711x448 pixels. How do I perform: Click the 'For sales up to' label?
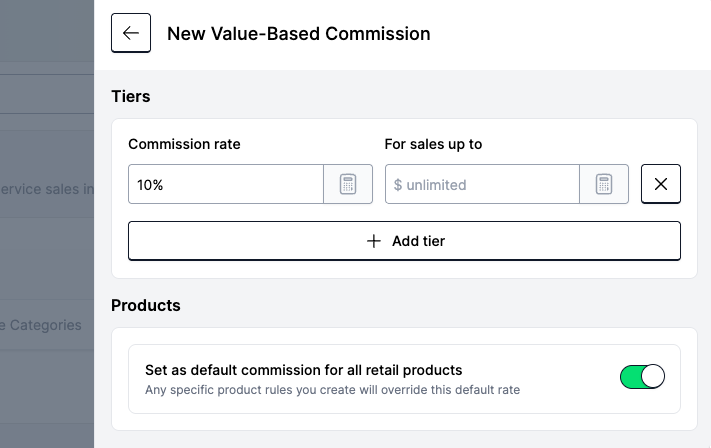point(433,144)
